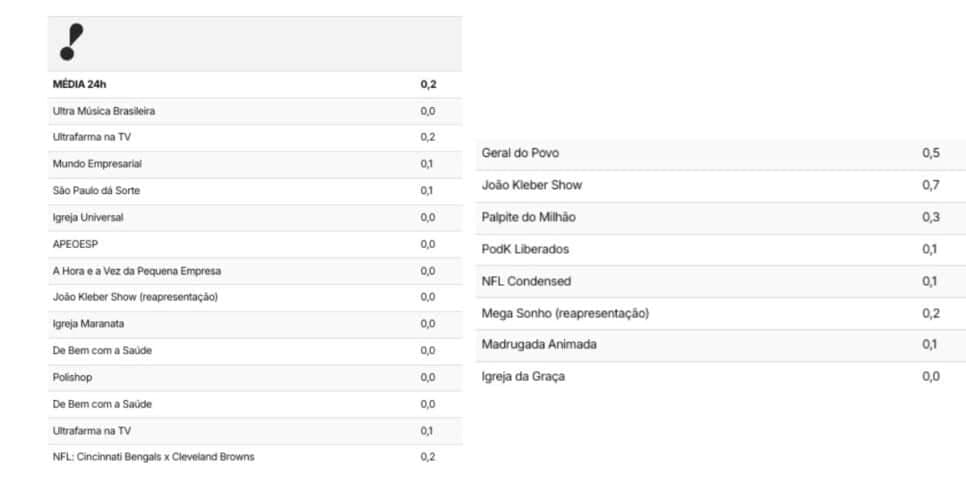966x483 pixels.
Task: Select the Mundo Empresarial row
Action: tap(255, 164)
